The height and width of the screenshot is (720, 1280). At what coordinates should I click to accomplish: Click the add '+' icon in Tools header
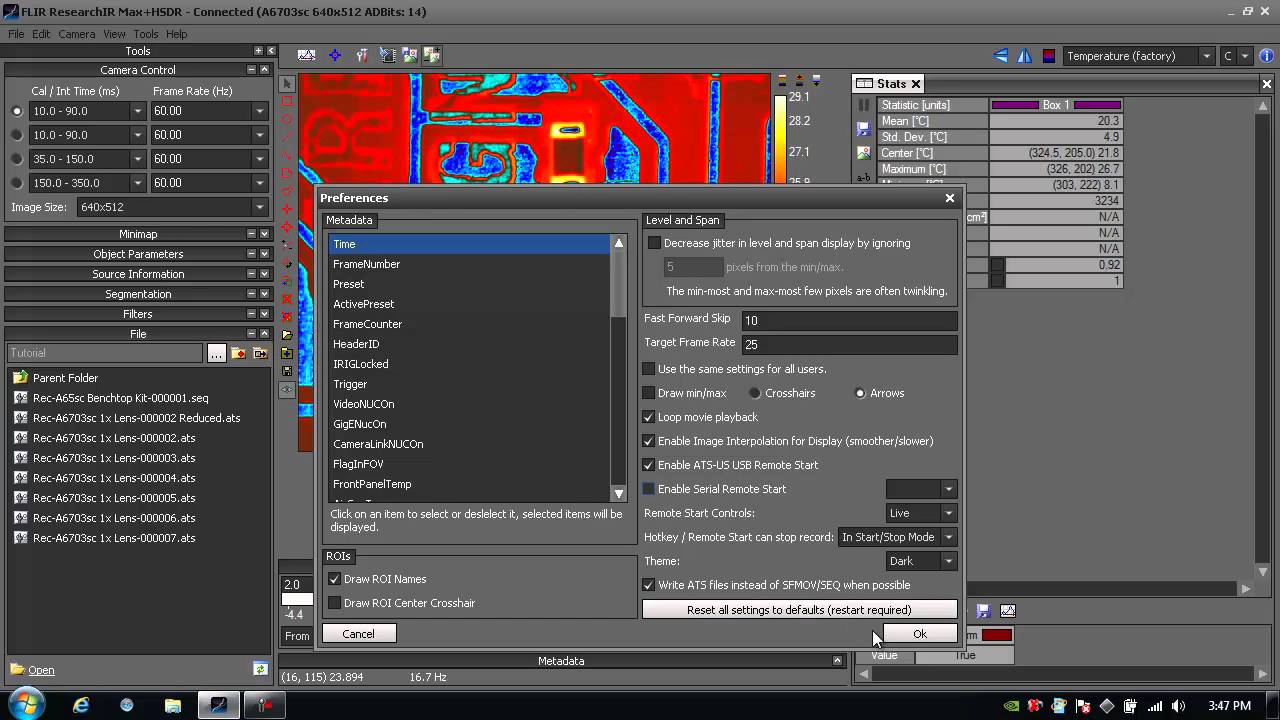click(x=258, y=51)
